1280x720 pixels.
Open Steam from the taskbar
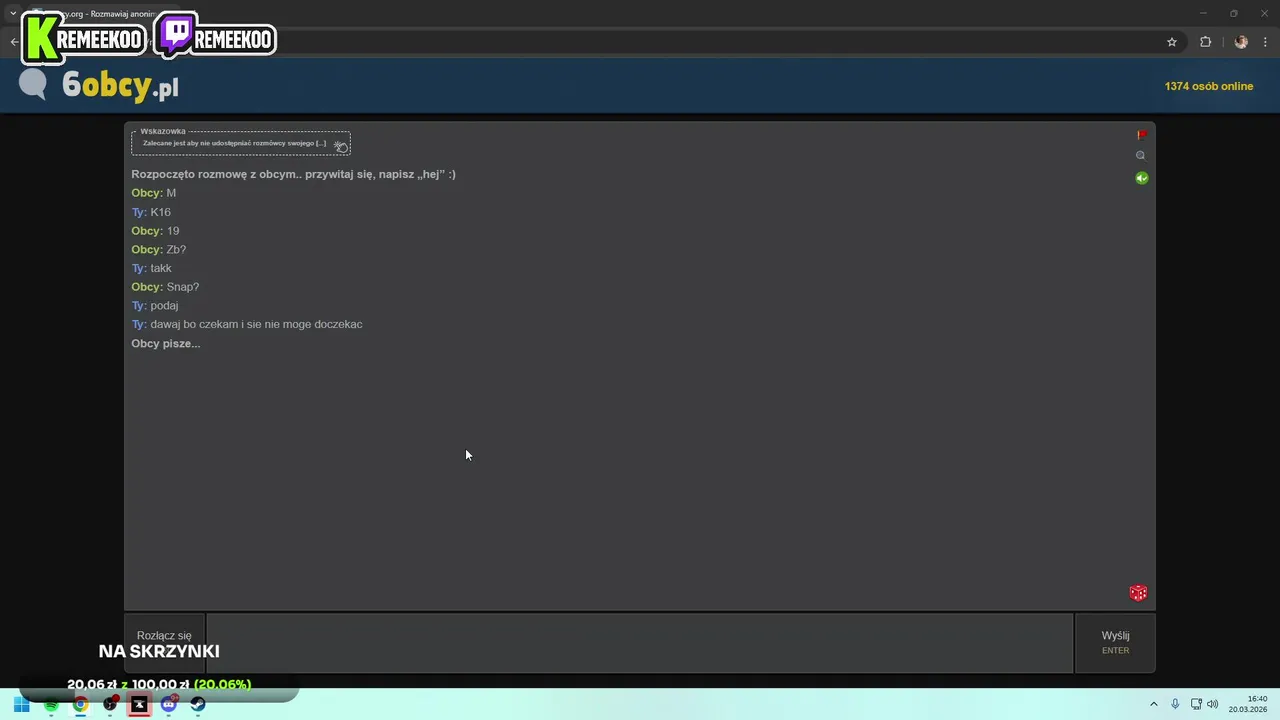click(198, 704)
